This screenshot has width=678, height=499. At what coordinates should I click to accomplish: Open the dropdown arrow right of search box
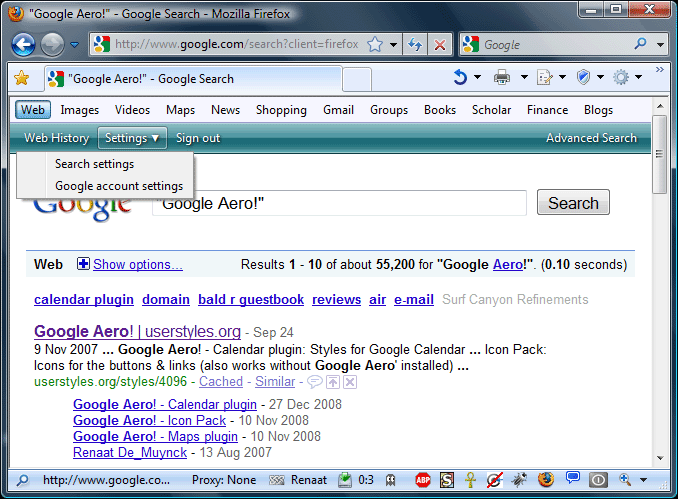[660, 45]
